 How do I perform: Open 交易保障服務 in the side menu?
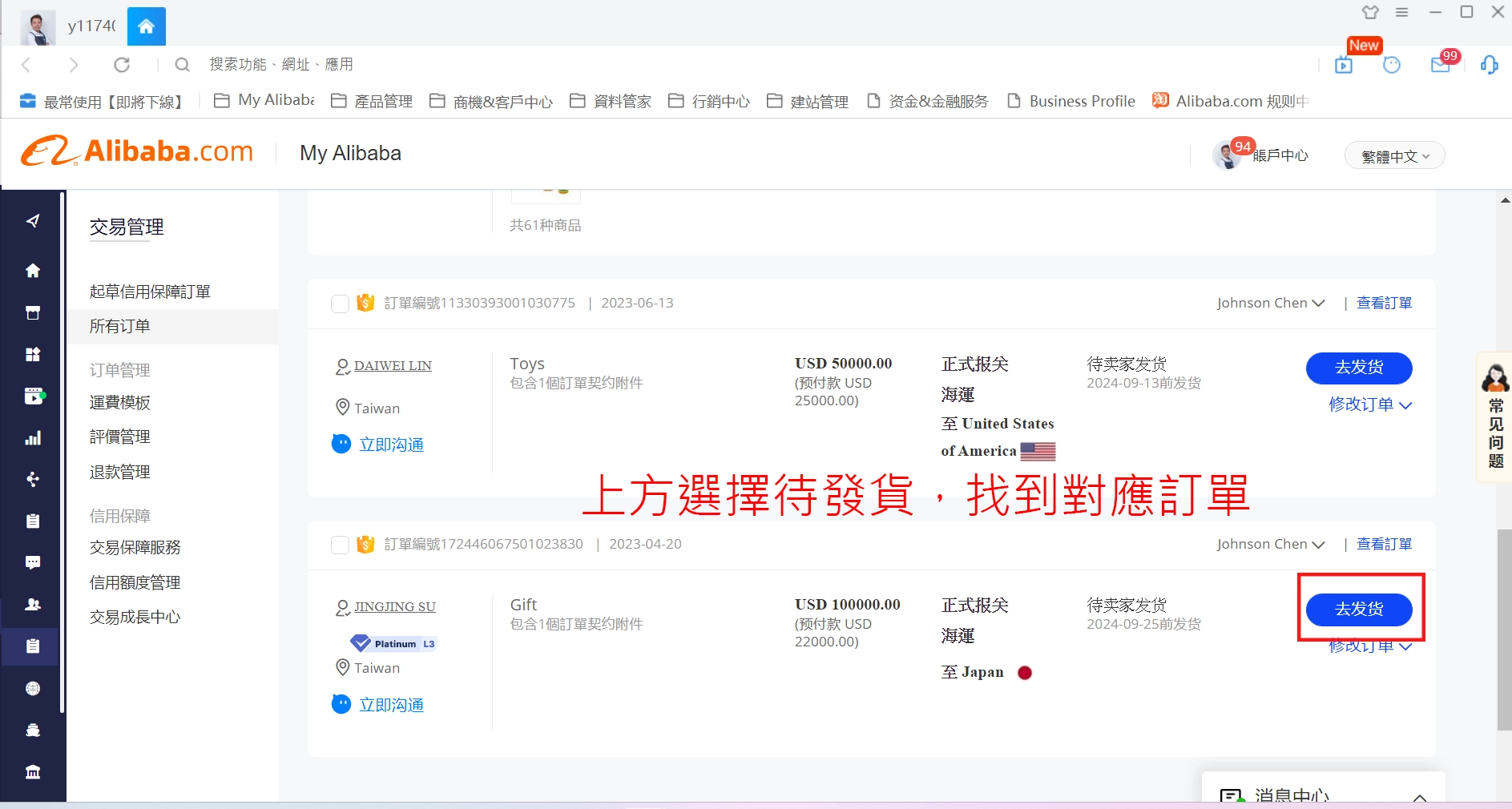(135, 547)
